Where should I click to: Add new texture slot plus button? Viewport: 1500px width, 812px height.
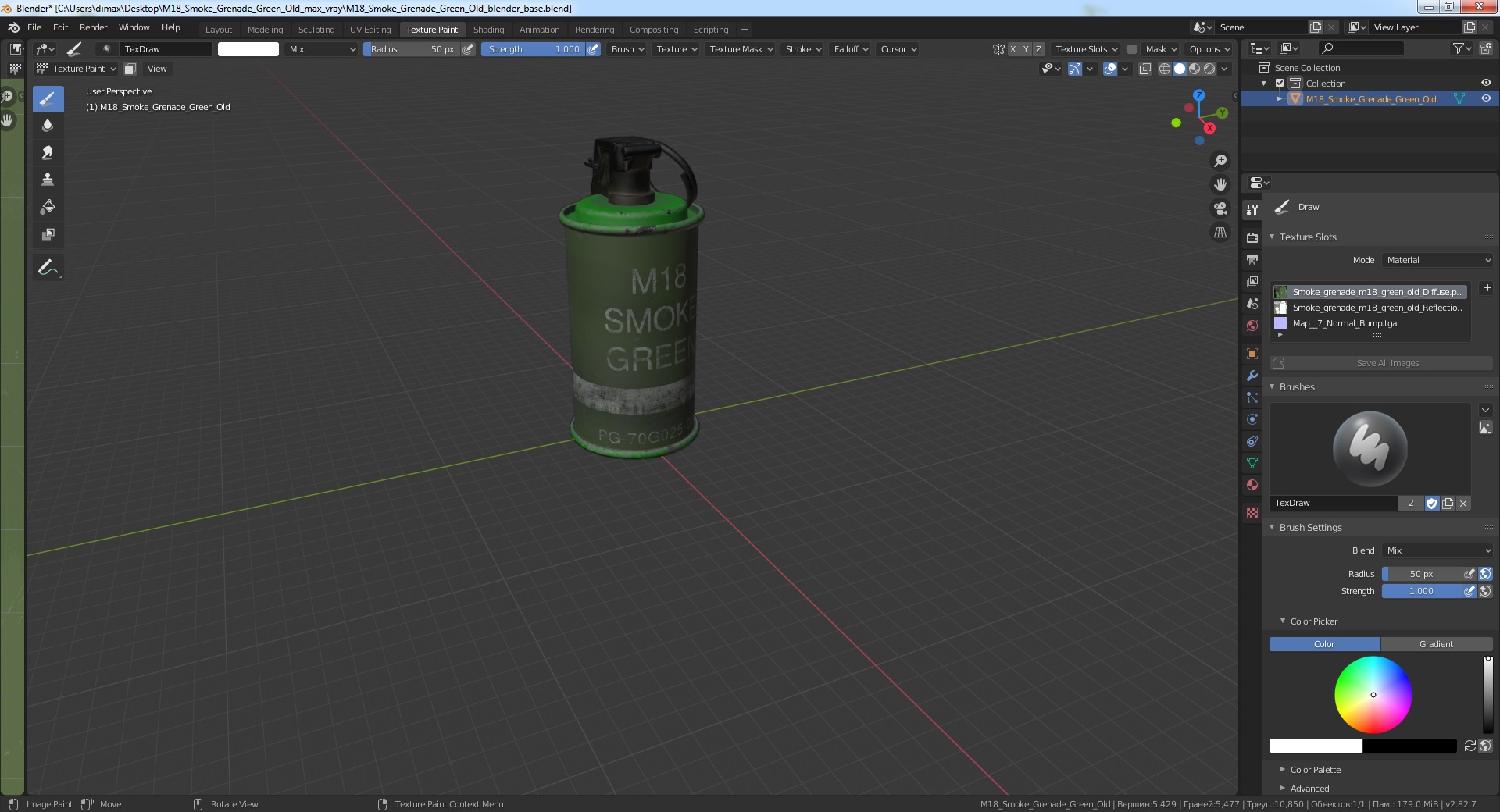[1487, 288]
